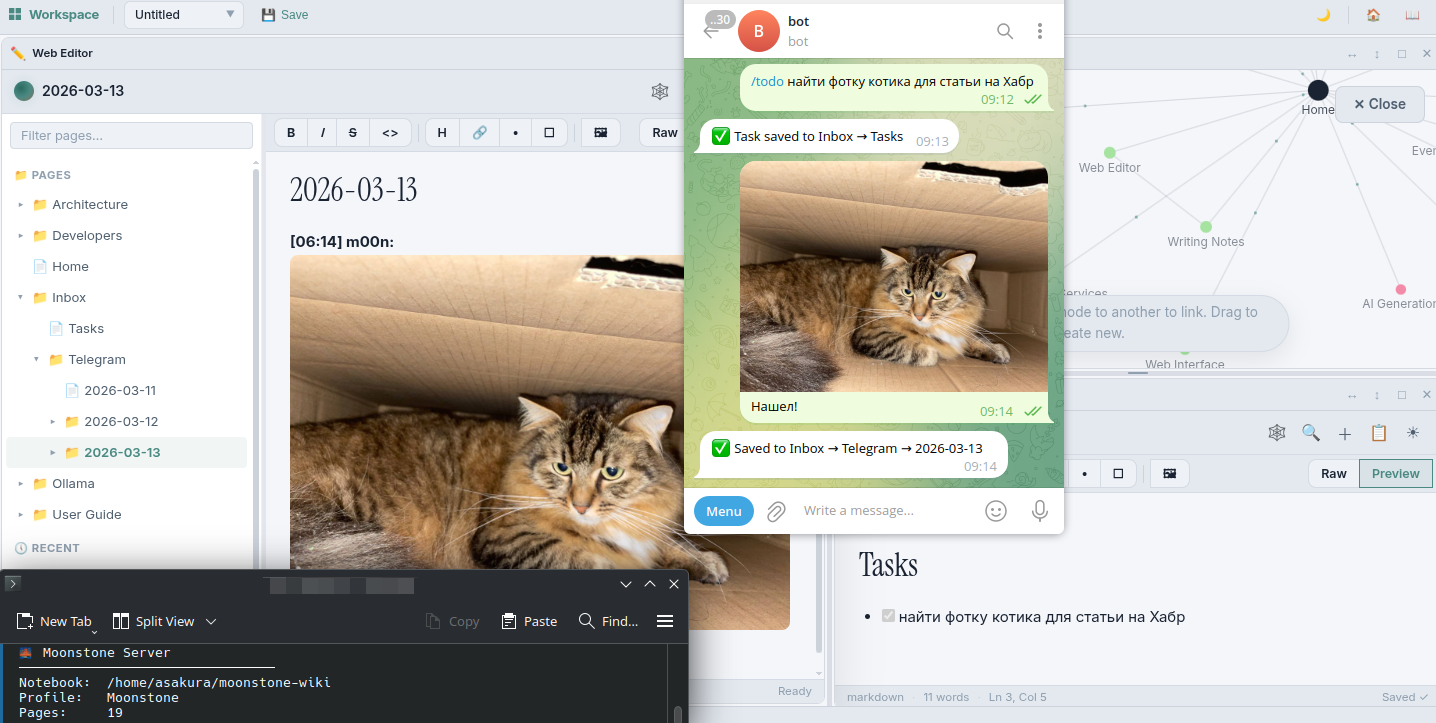Switch the right panel to Raw view
The width and height of the screenshot is (1436, 723).
coord(1333,473)
